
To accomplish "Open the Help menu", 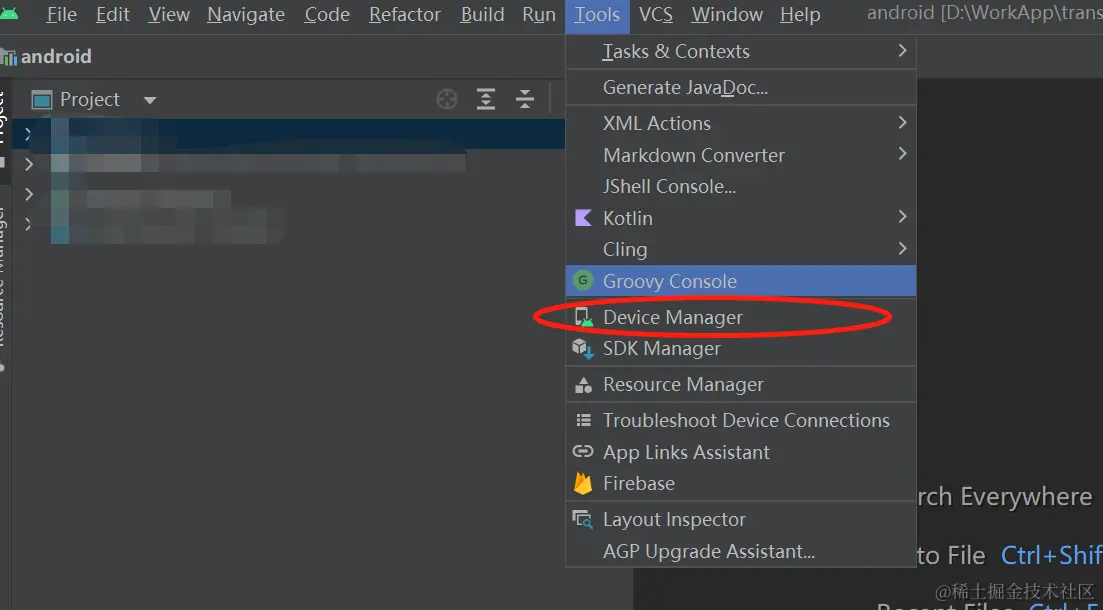I will (800, 15).
